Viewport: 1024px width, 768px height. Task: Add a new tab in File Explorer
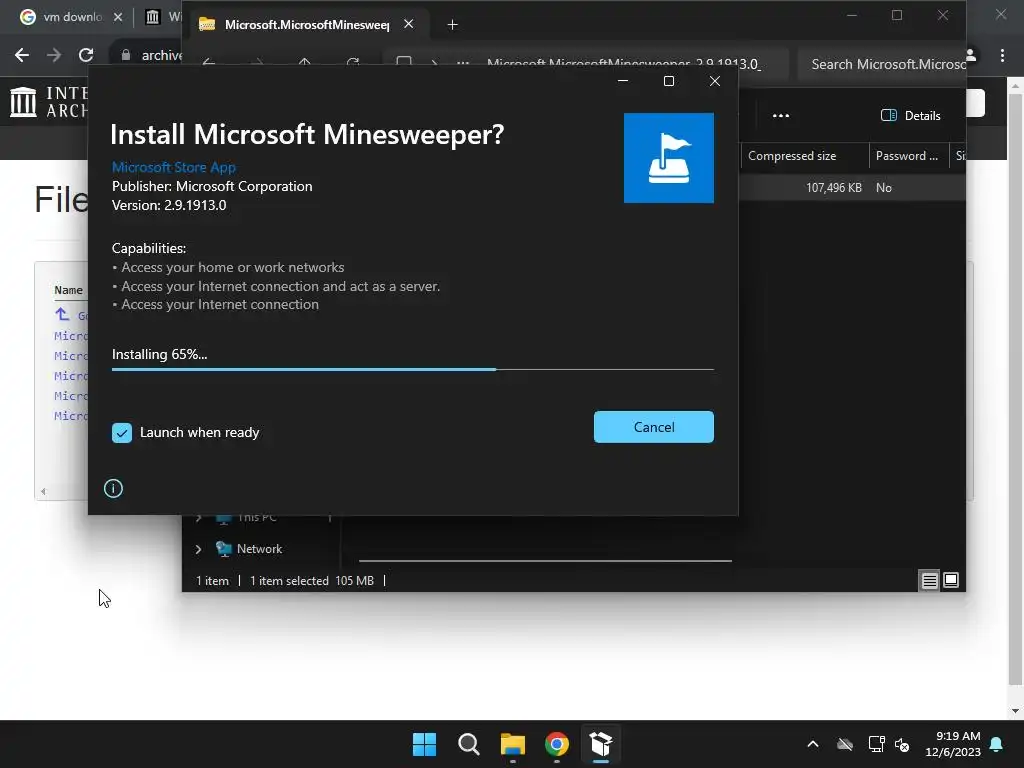(453, 25)
